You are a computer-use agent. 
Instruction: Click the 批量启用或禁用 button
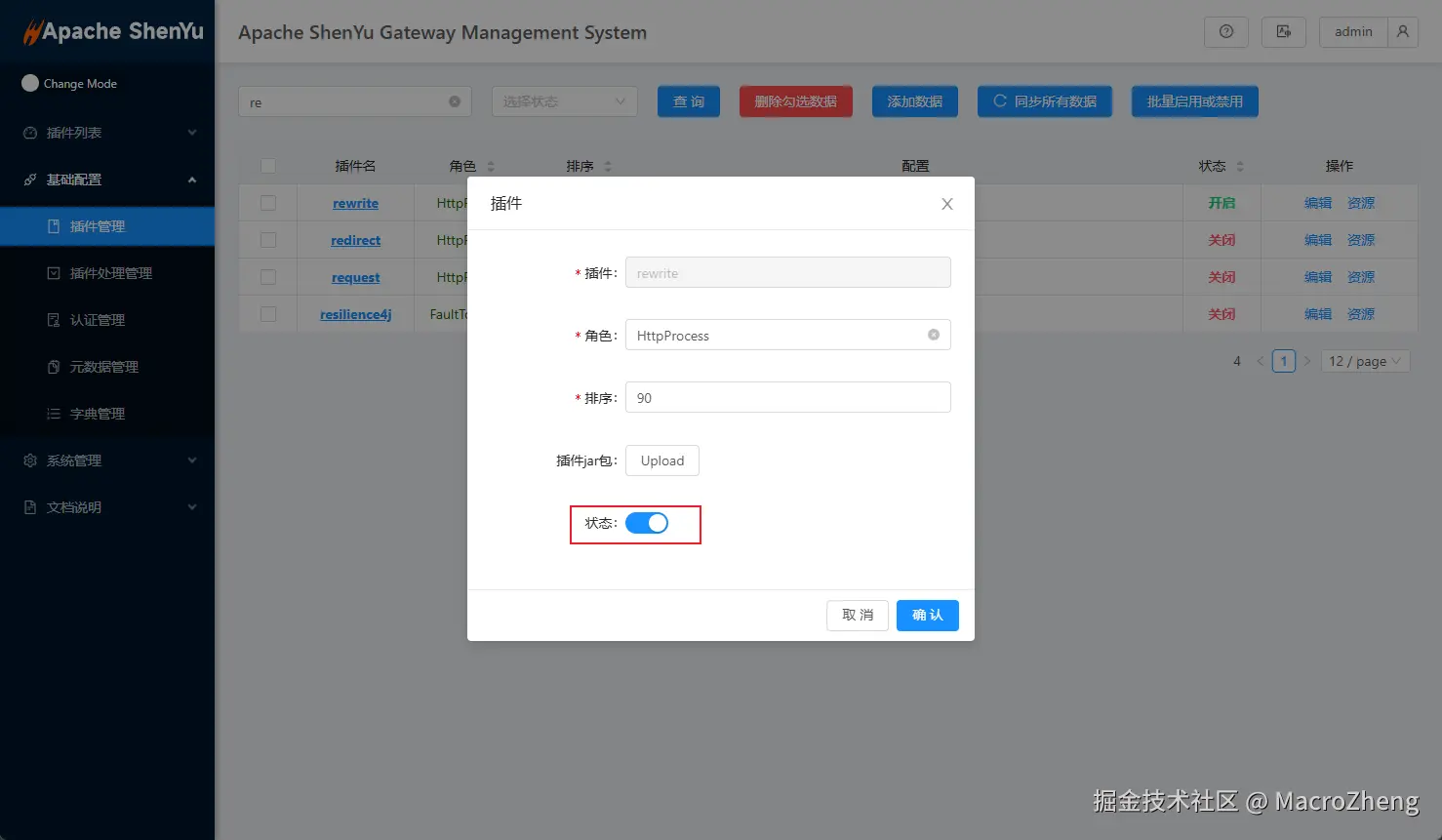click(1194, 101)
